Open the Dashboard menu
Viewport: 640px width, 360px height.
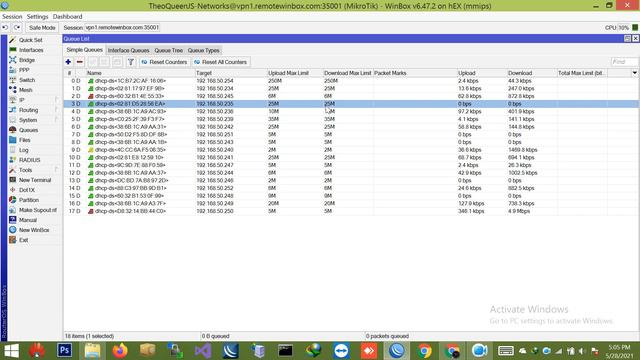tap(67, 16)
